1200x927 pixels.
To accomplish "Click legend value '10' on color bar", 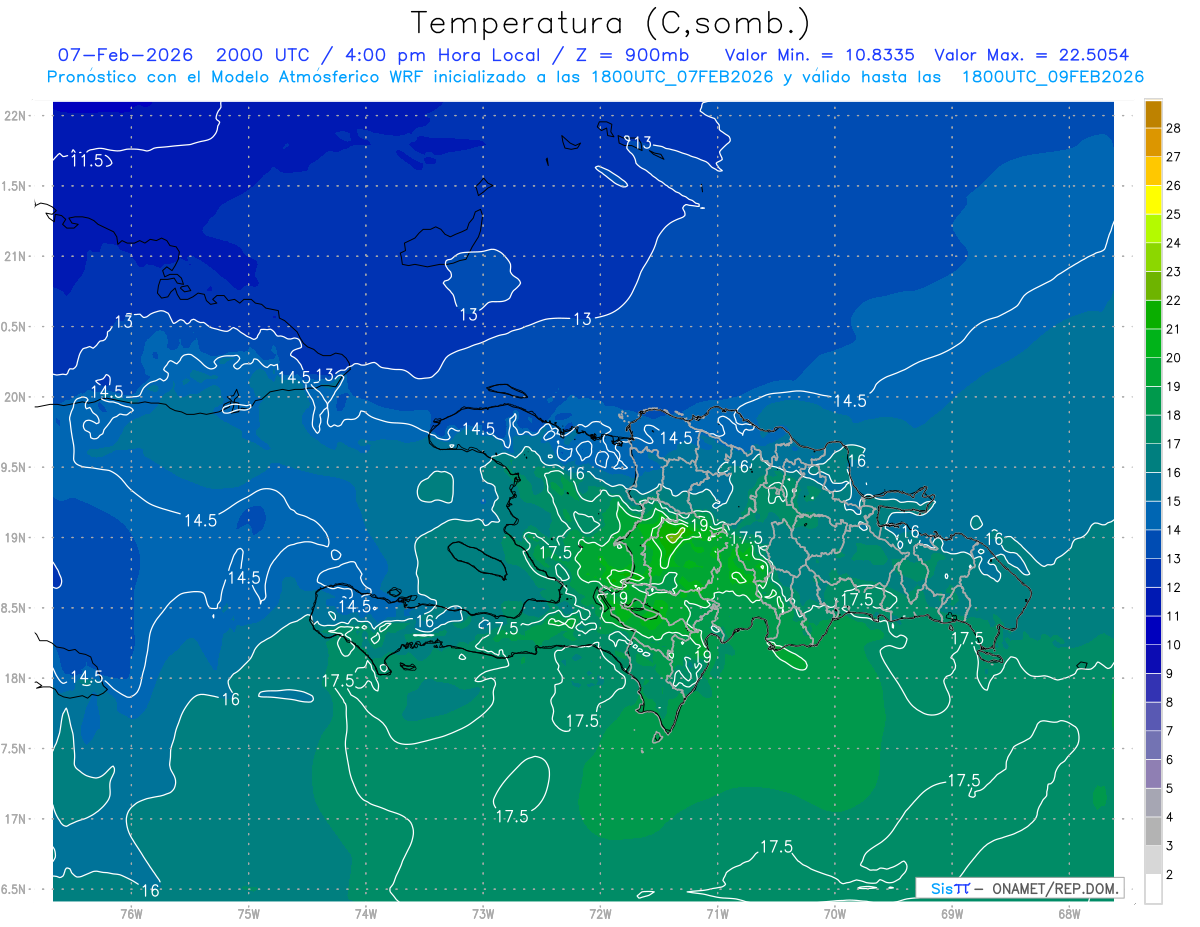I will click(x=1174, y=645).
